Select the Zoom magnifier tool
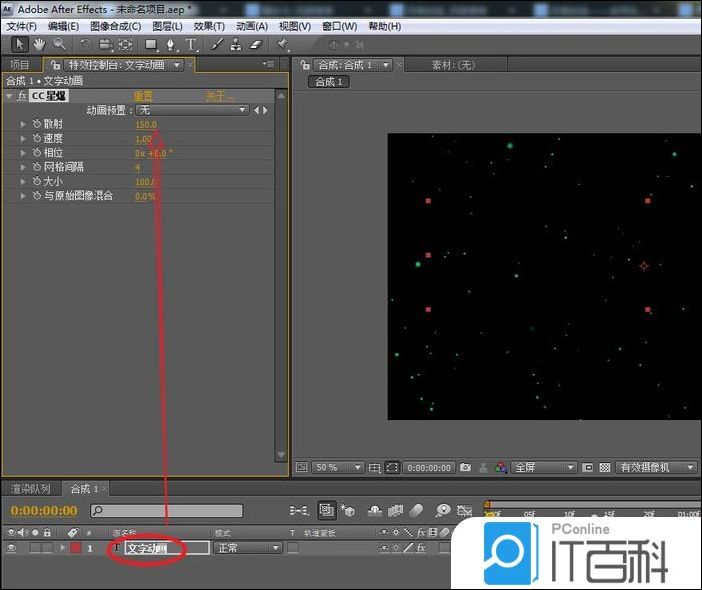The height and width of the screenshot is (590, 702). 60,45
